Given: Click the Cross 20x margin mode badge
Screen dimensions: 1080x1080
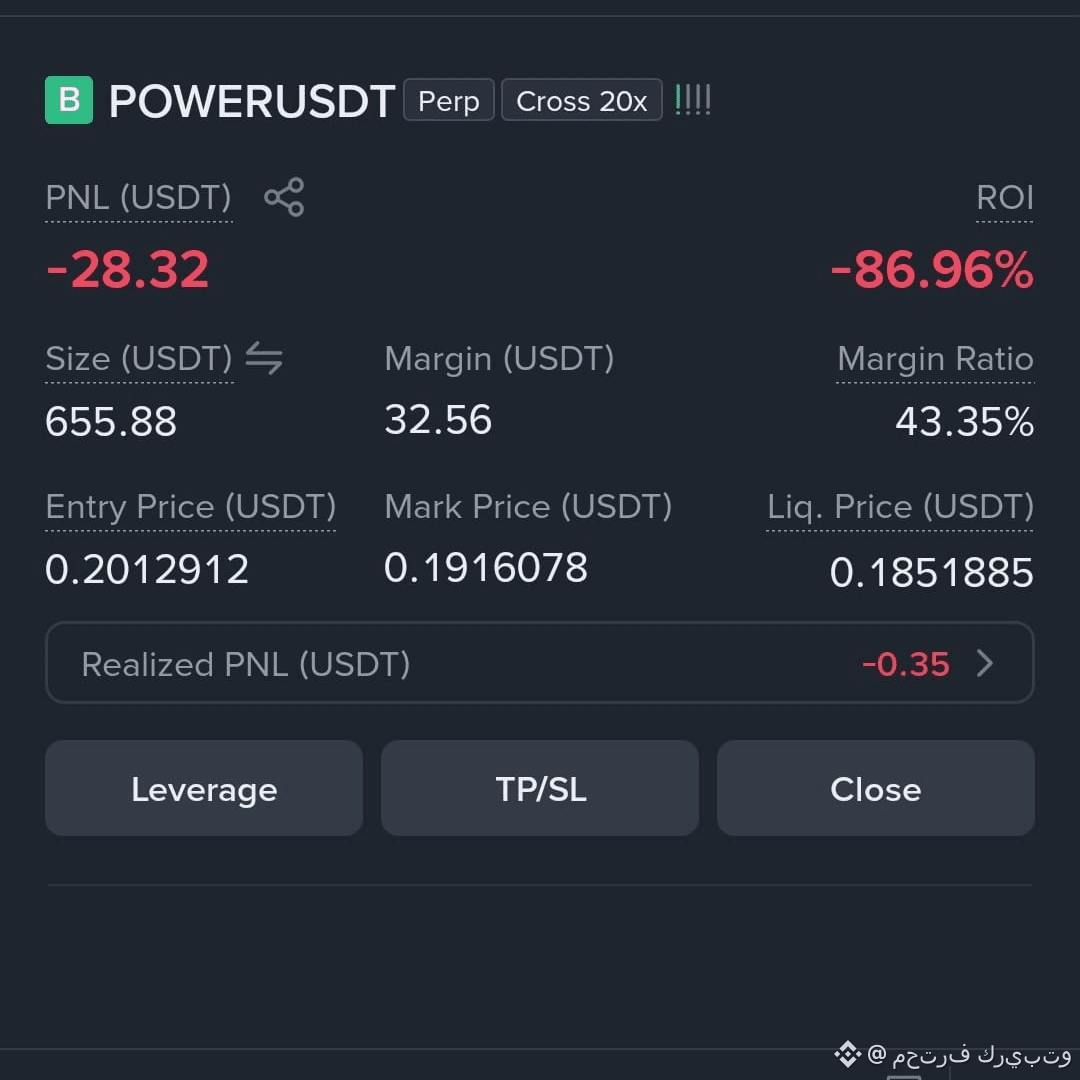Looking at the screenshot, I should (581, 100).
